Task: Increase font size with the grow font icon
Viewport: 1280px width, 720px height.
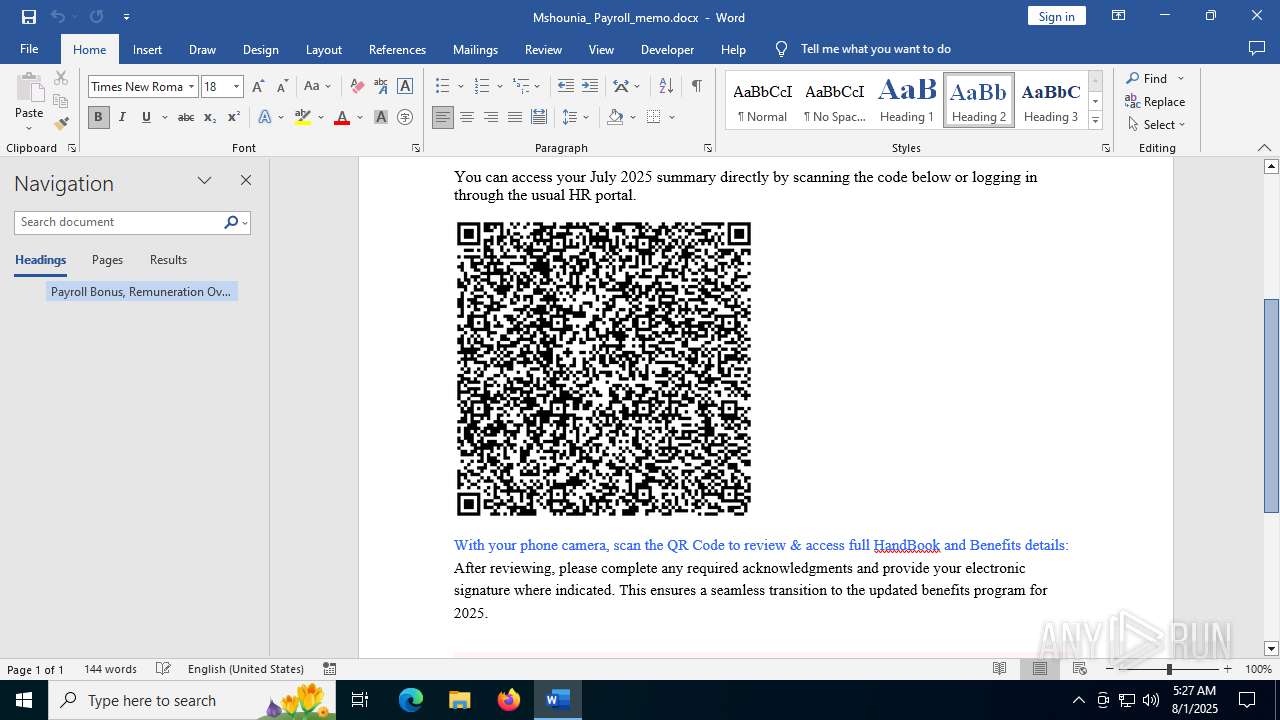Action: [x=259, y=86]
